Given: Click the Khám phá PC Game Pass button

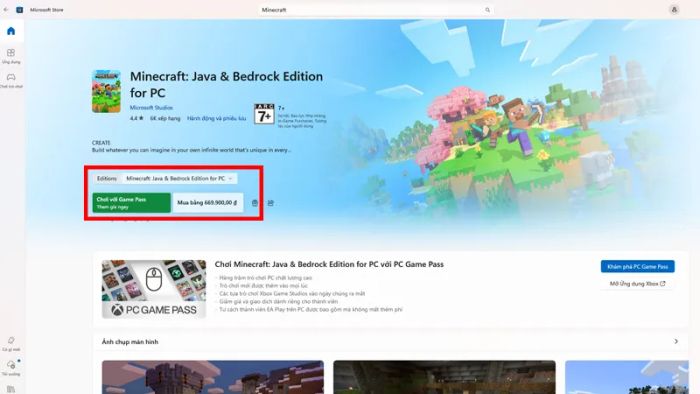Looking at the screenshot, I should [638, 266].
